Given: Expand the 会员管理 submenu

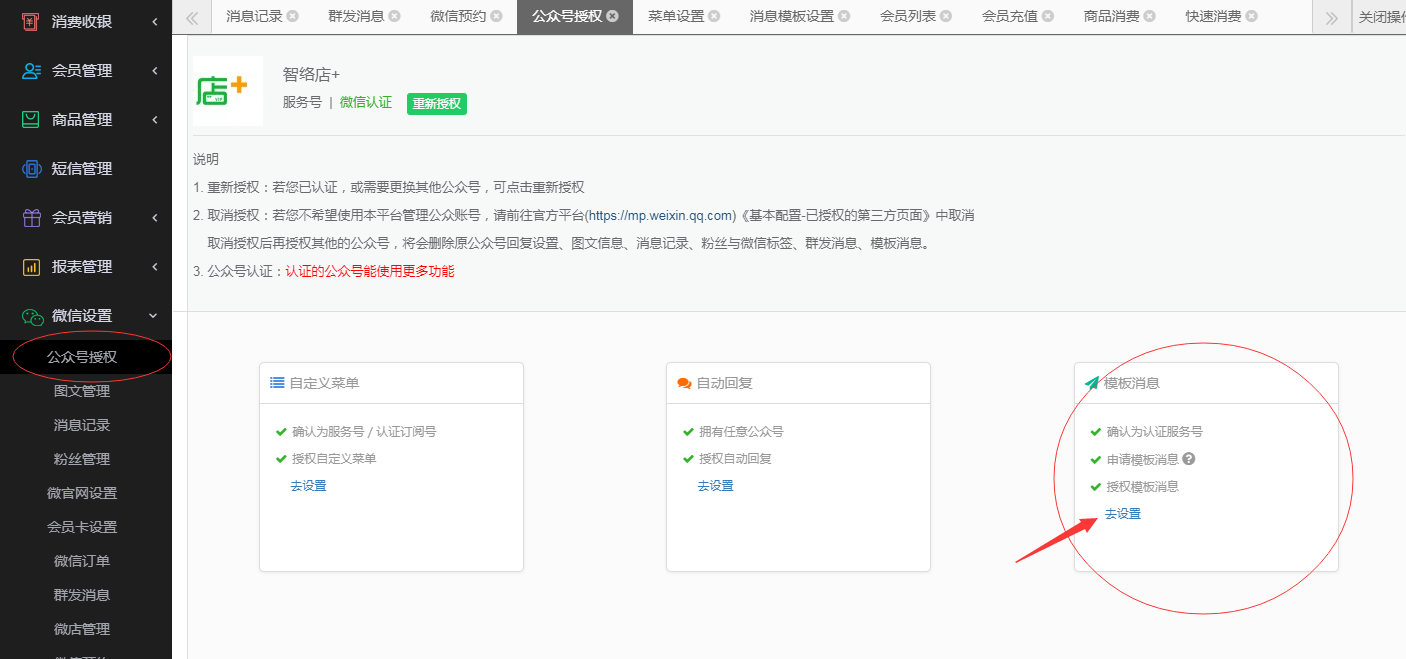Looking at the screenshot, I should 155,70.
